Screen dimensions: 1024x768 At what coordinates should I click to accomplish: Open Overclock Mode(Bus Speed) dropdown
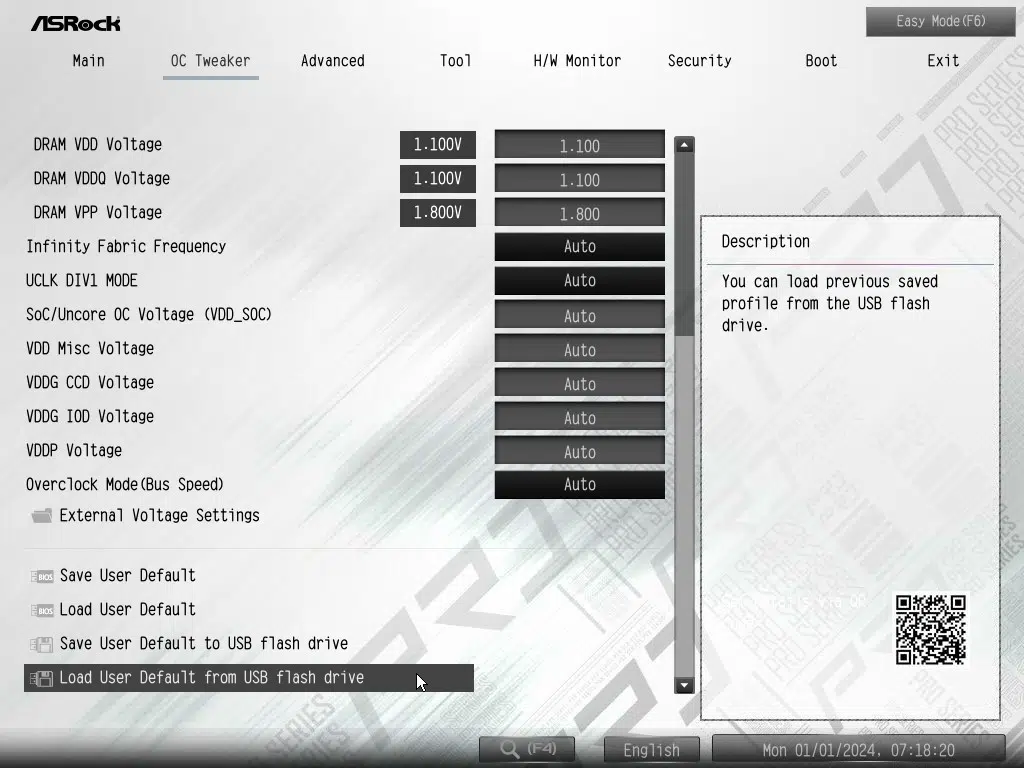click(x=579, y=485)
